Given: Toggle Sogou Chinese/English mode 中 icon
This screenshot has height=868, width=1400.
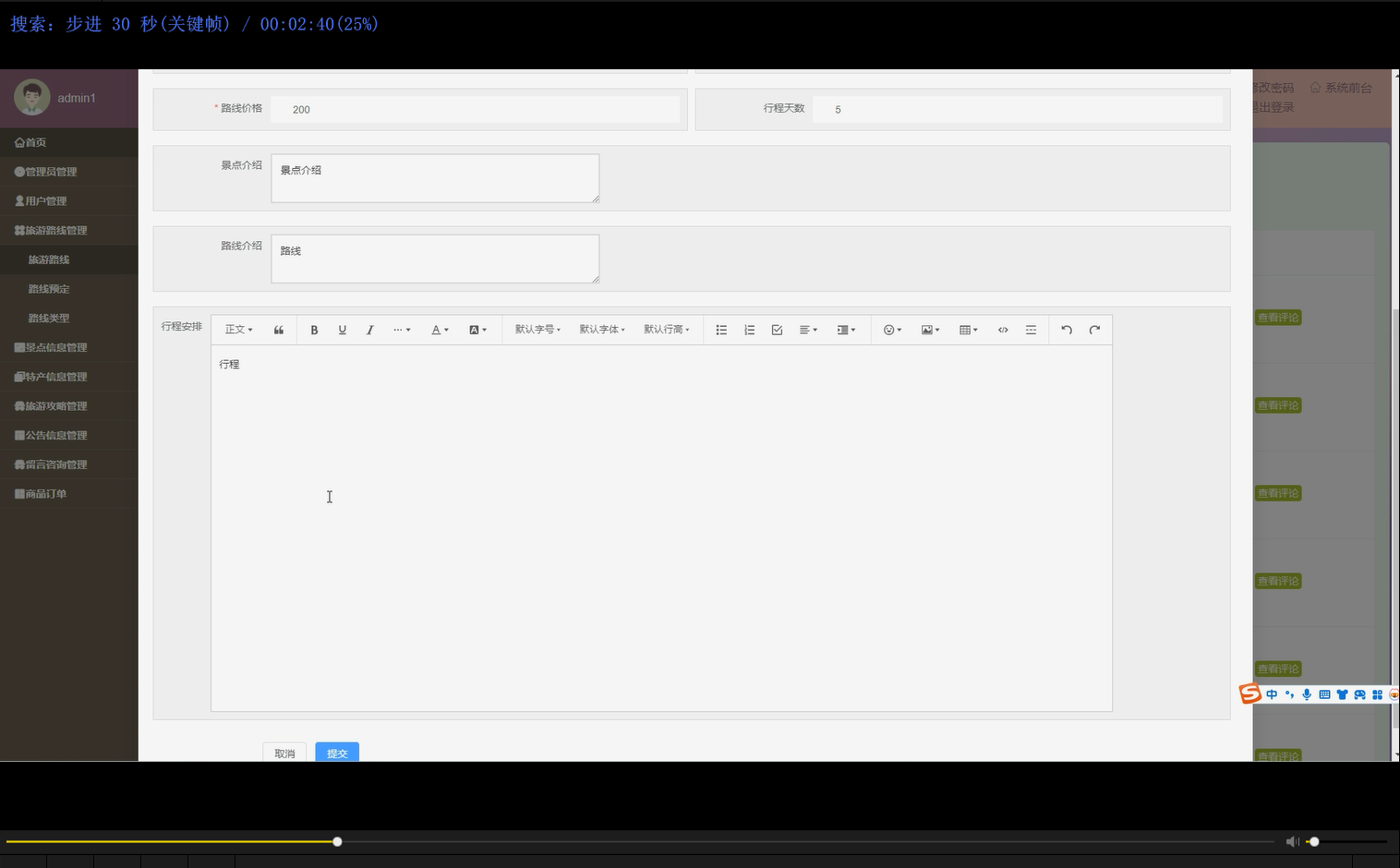Looking at the screenshot, I should (x=1272, y=694).
